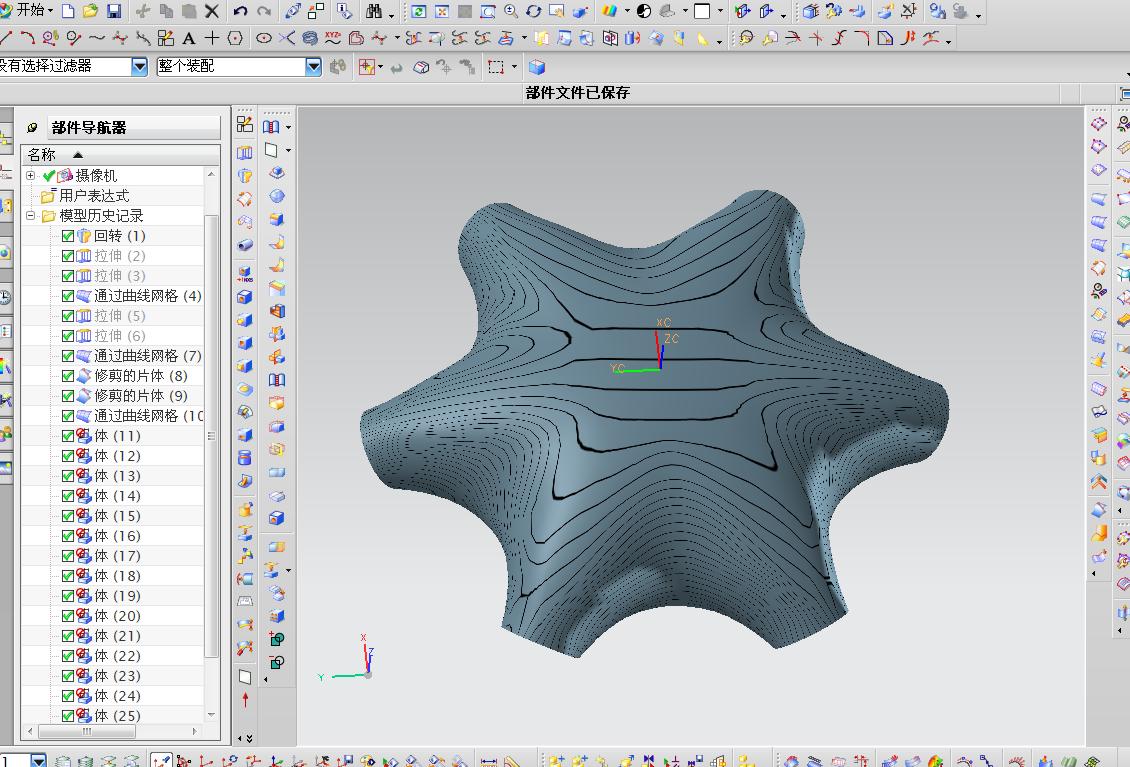Click the tube feature icon in vertical toolbar
This screenshot has width=1130, height=767.
coord(245,244)
